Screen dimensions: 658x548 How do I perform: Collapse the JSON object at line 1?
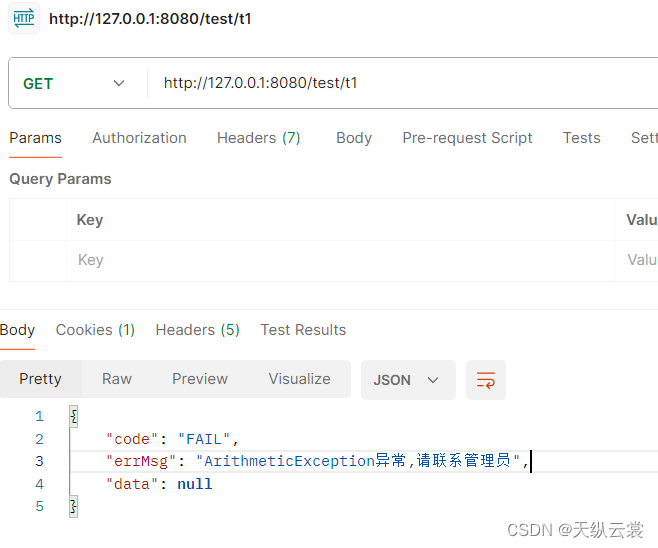pos(74,416)
